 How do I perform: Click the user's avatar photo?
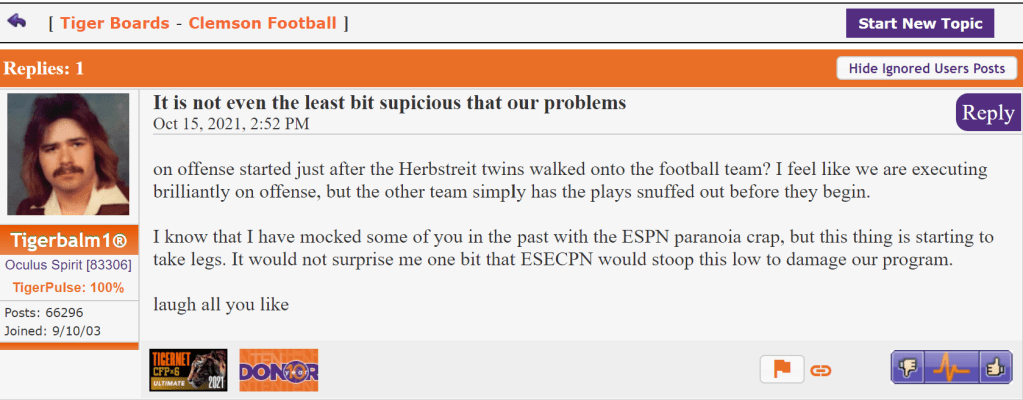[x=69, y=154]
